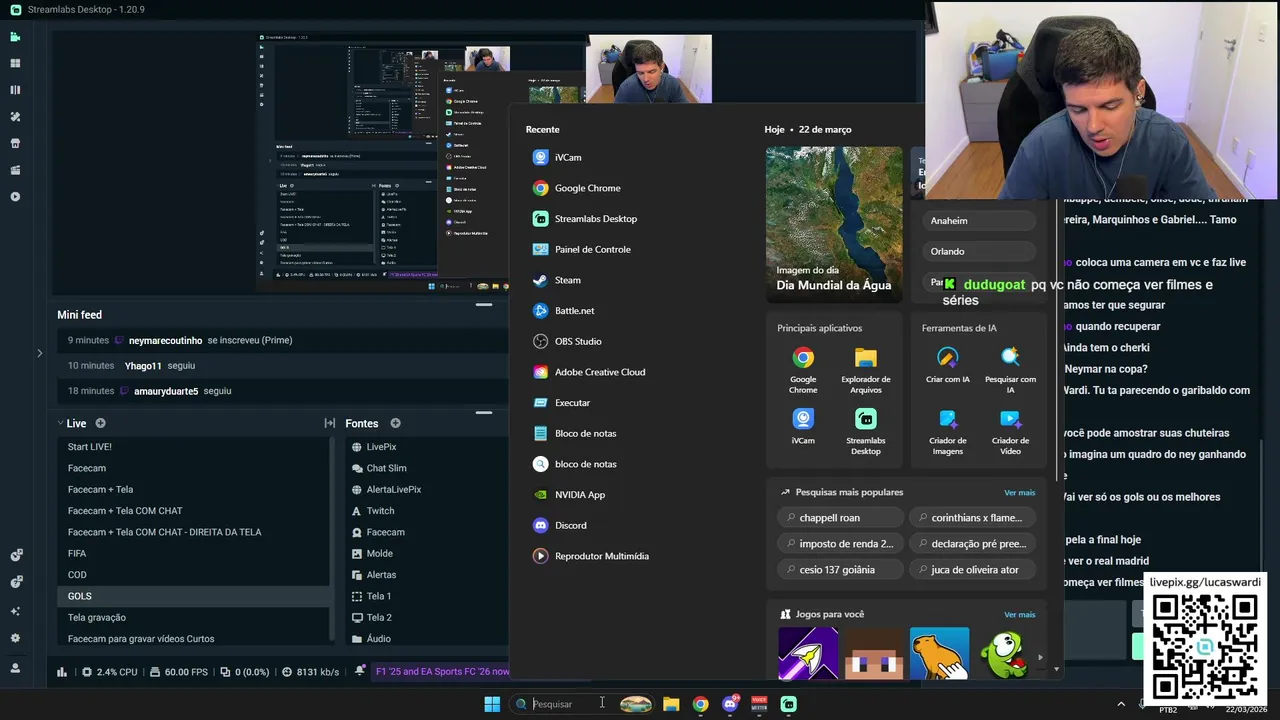Click the Windows Start button

tap(492, 704)
